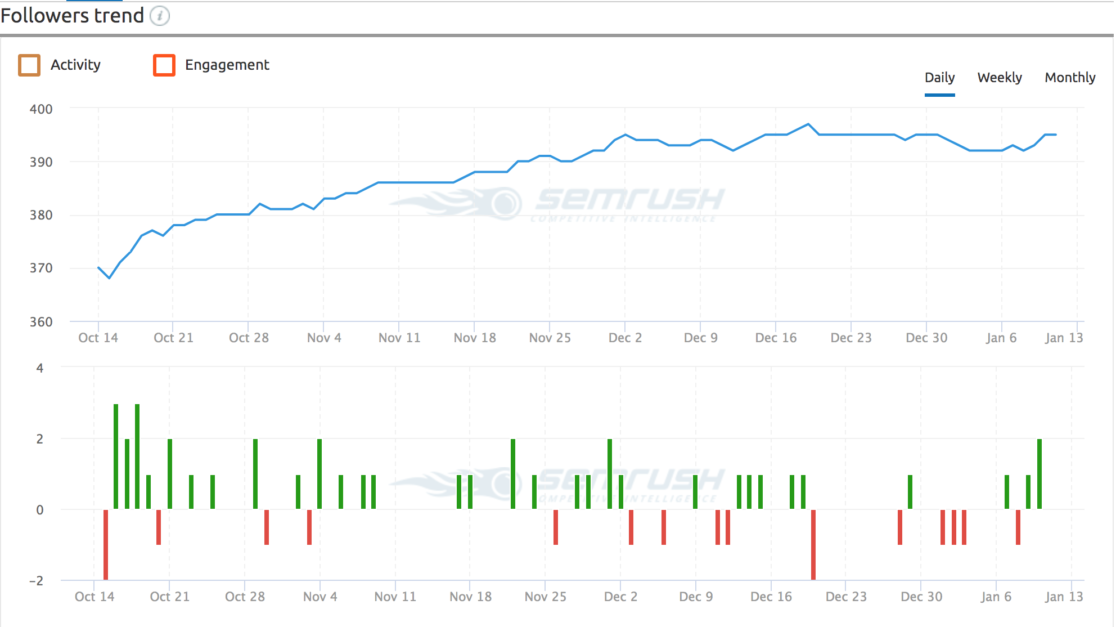Click the follower line's lowest dip near Oct 15
Viewport: 1116px width, 627px height.
point(109,277)
